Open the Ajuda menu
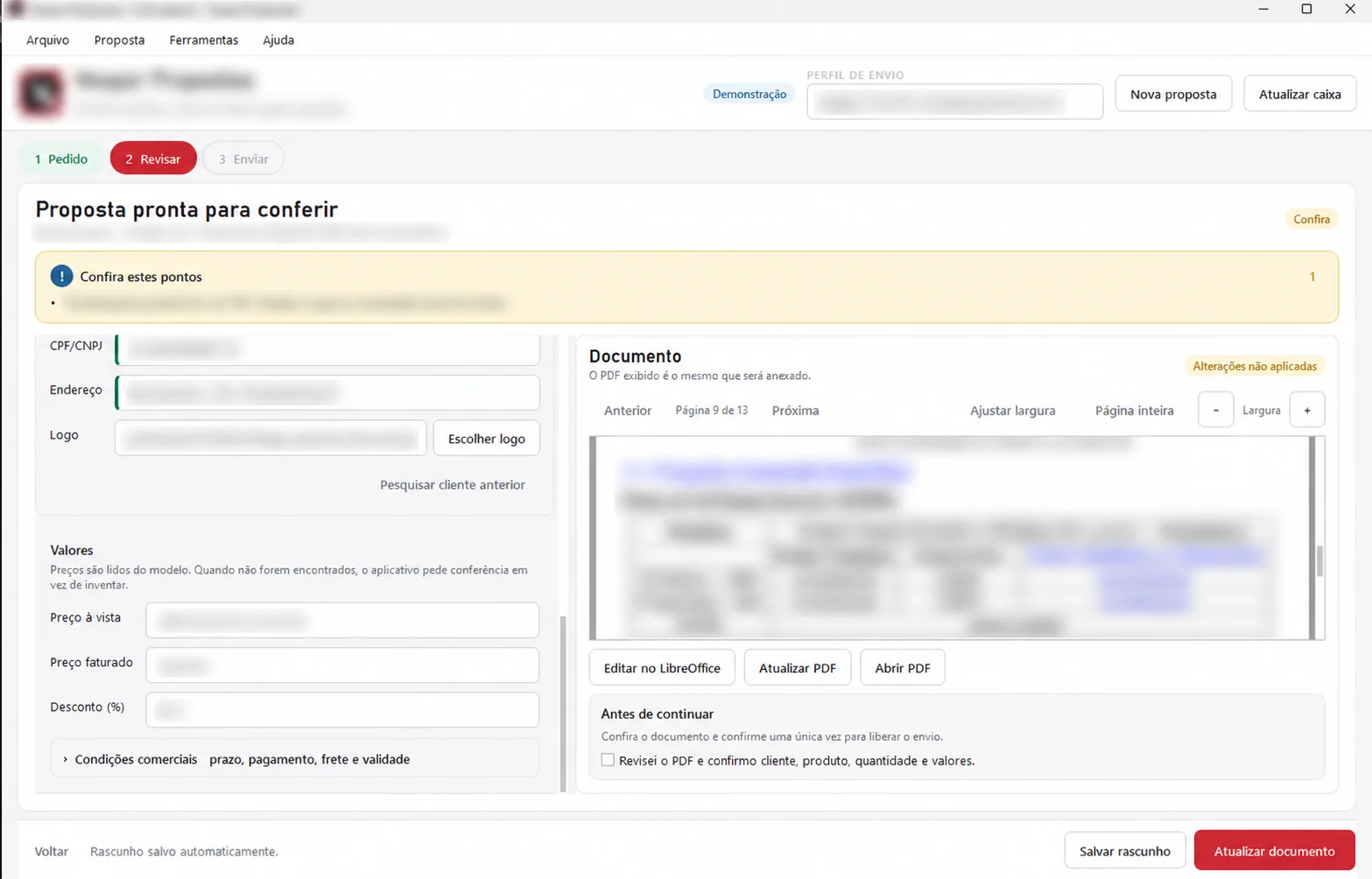The width and height of the screenshot is (1372, 879). (x=278, y=39)
